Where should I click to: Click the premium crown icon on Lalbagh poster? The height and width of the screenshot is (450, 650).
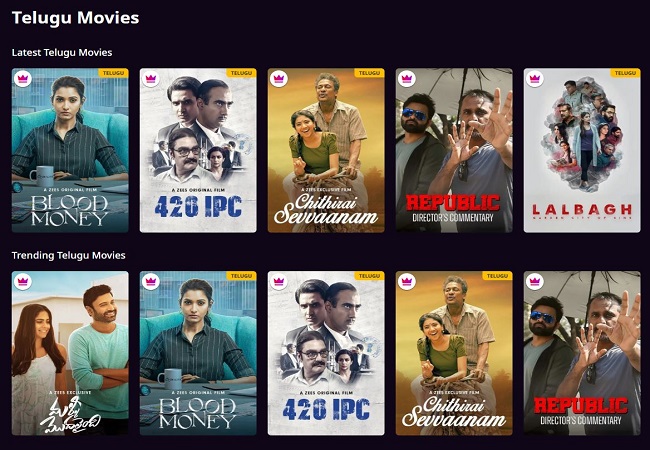(x=535, y=79)
